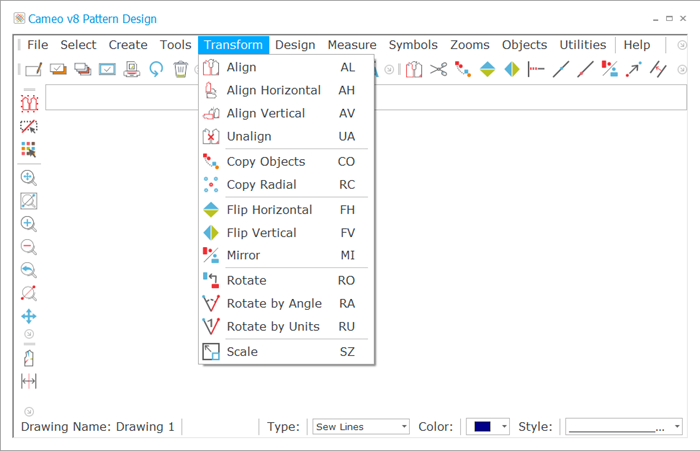Click the Align pieces icon in right toolbar
700x451 pixels.
414,70
